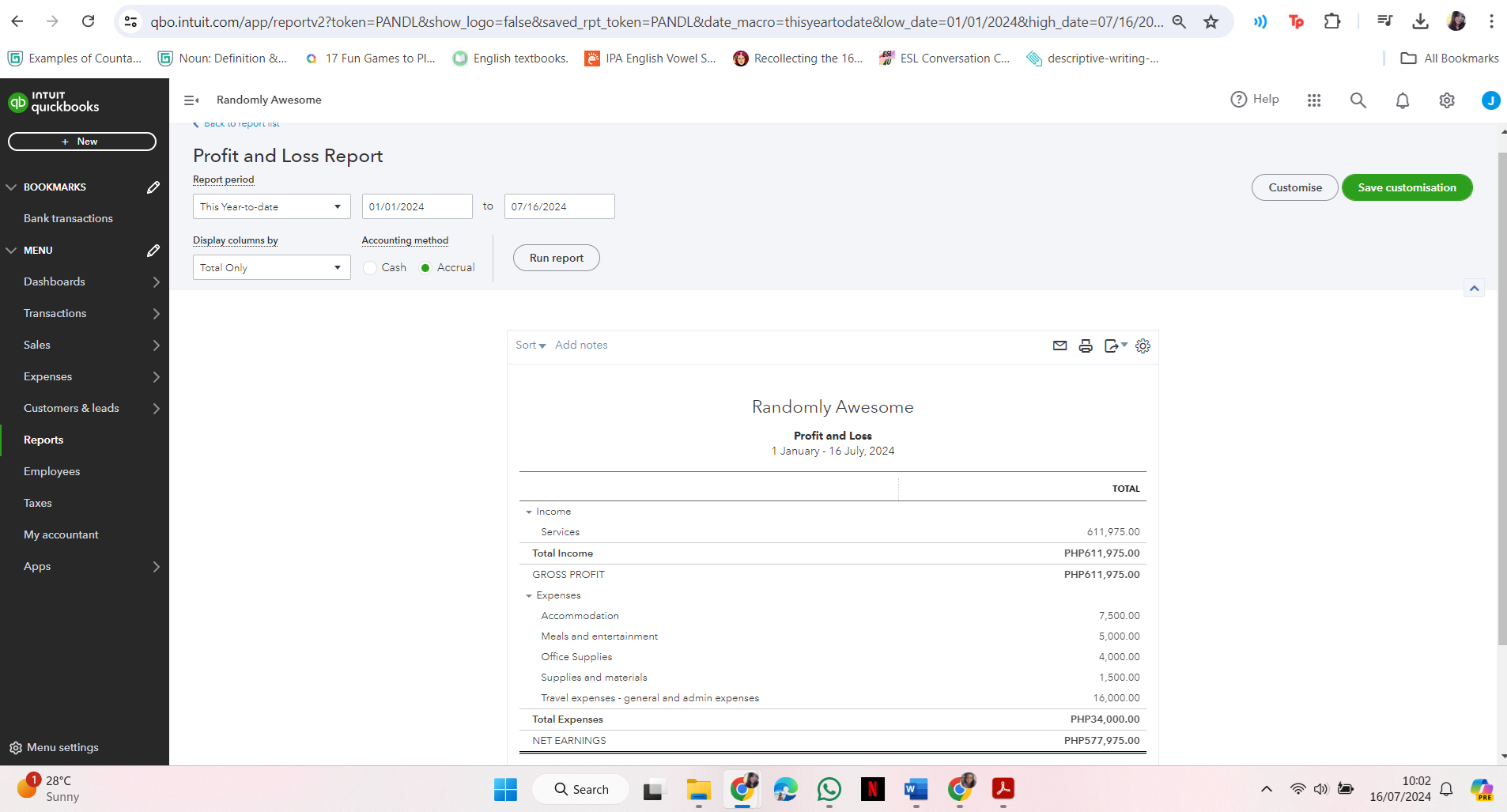Click the report start date field
Screen dimensions: 1507x812
click(x=417, y=206)
